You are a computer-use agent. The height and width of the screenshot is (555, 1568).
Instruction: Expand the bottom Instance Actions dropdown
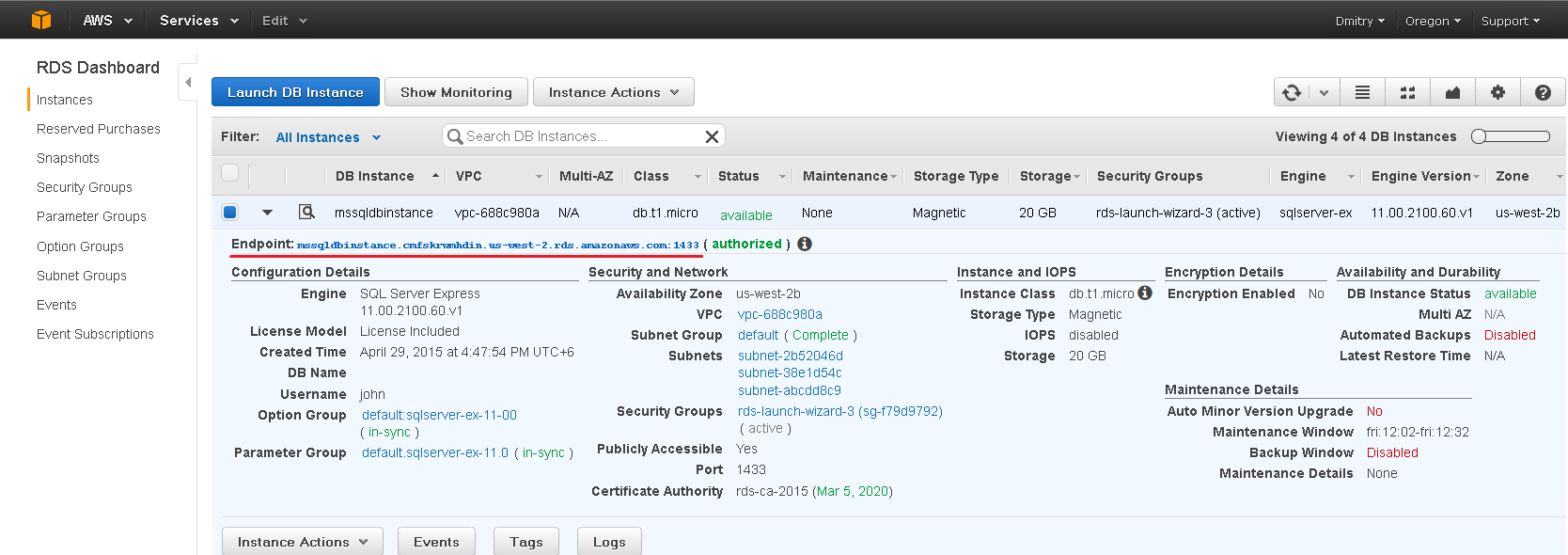[303, 542]
